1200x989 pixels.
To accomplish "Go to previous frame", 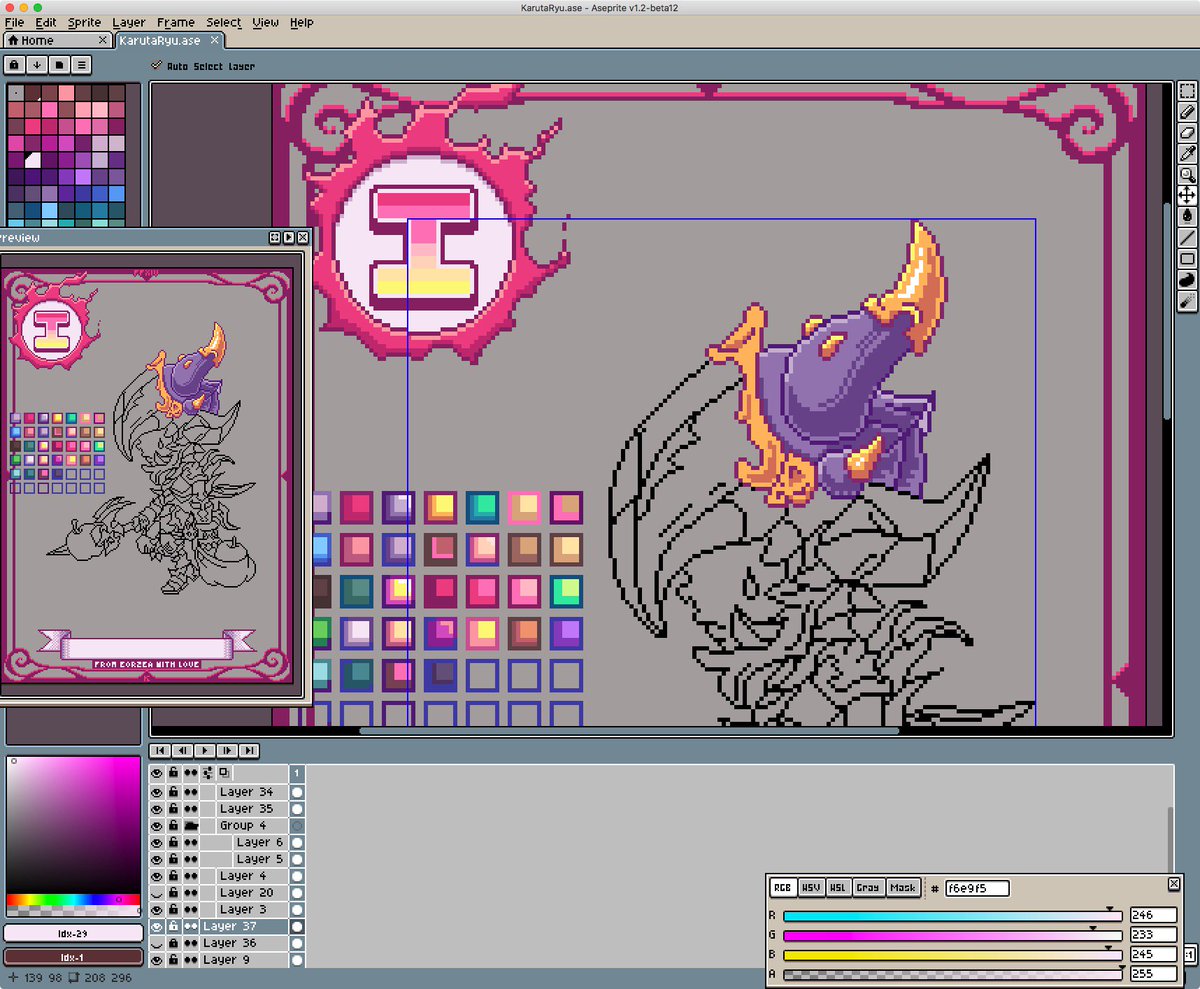I will (182, 750).
